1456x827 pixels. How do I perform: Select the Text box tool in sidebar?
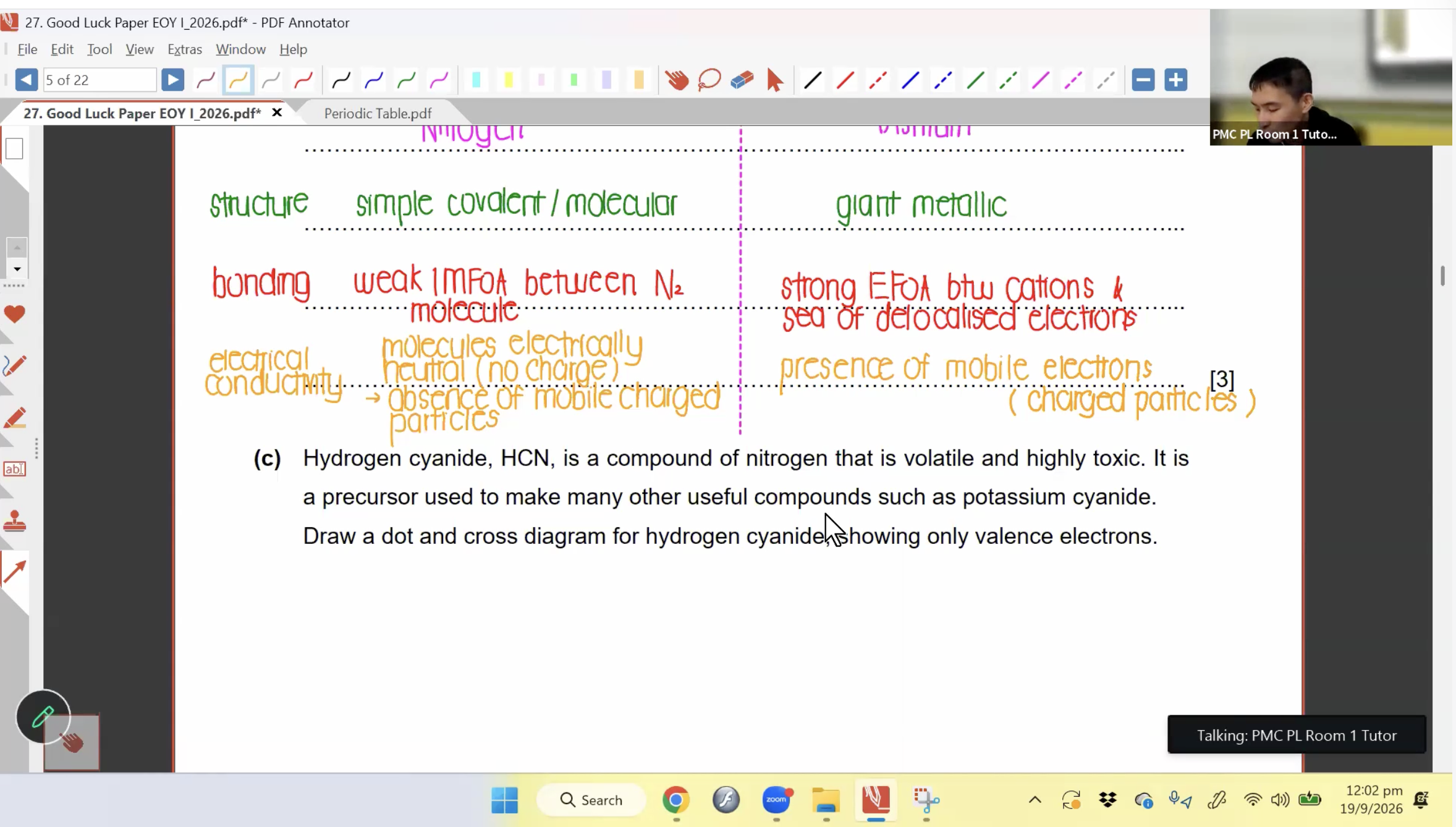15,469
